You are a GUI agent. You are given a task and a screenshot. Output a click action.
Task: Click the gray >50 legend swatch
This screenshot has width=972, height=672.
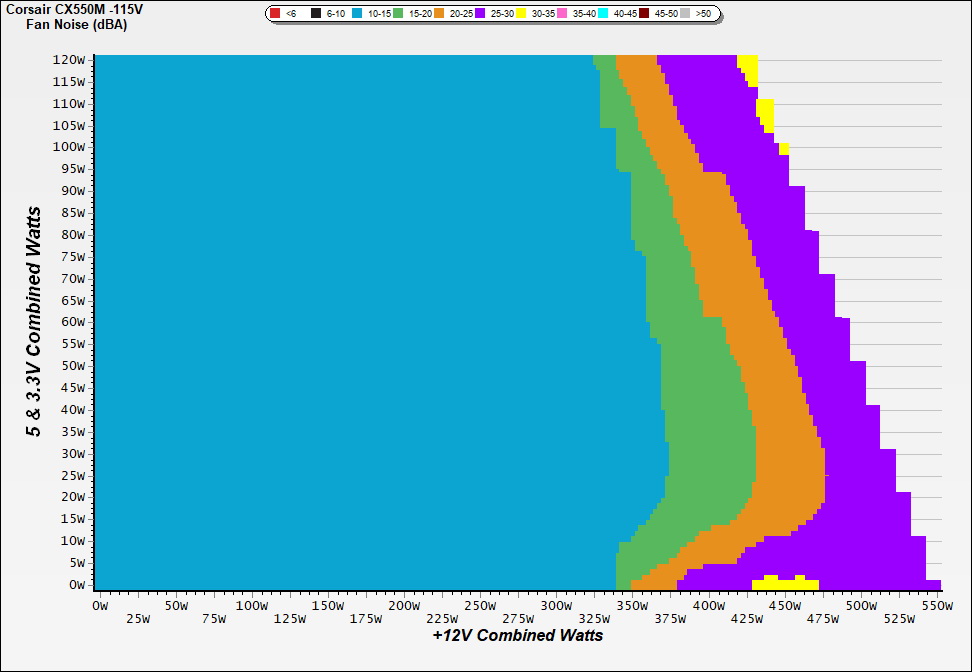pos(686,14)
